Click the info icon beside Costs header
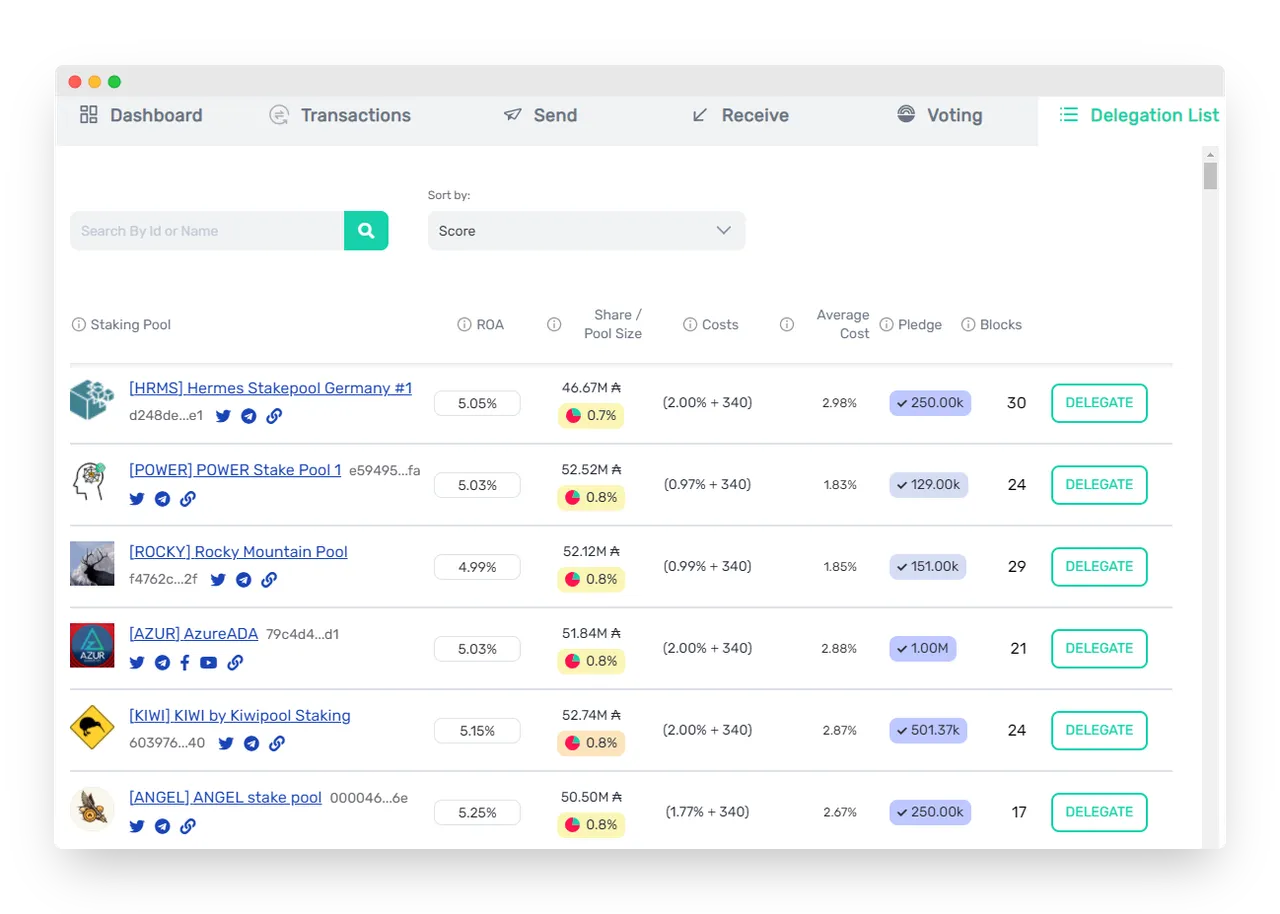 [690, 325]
